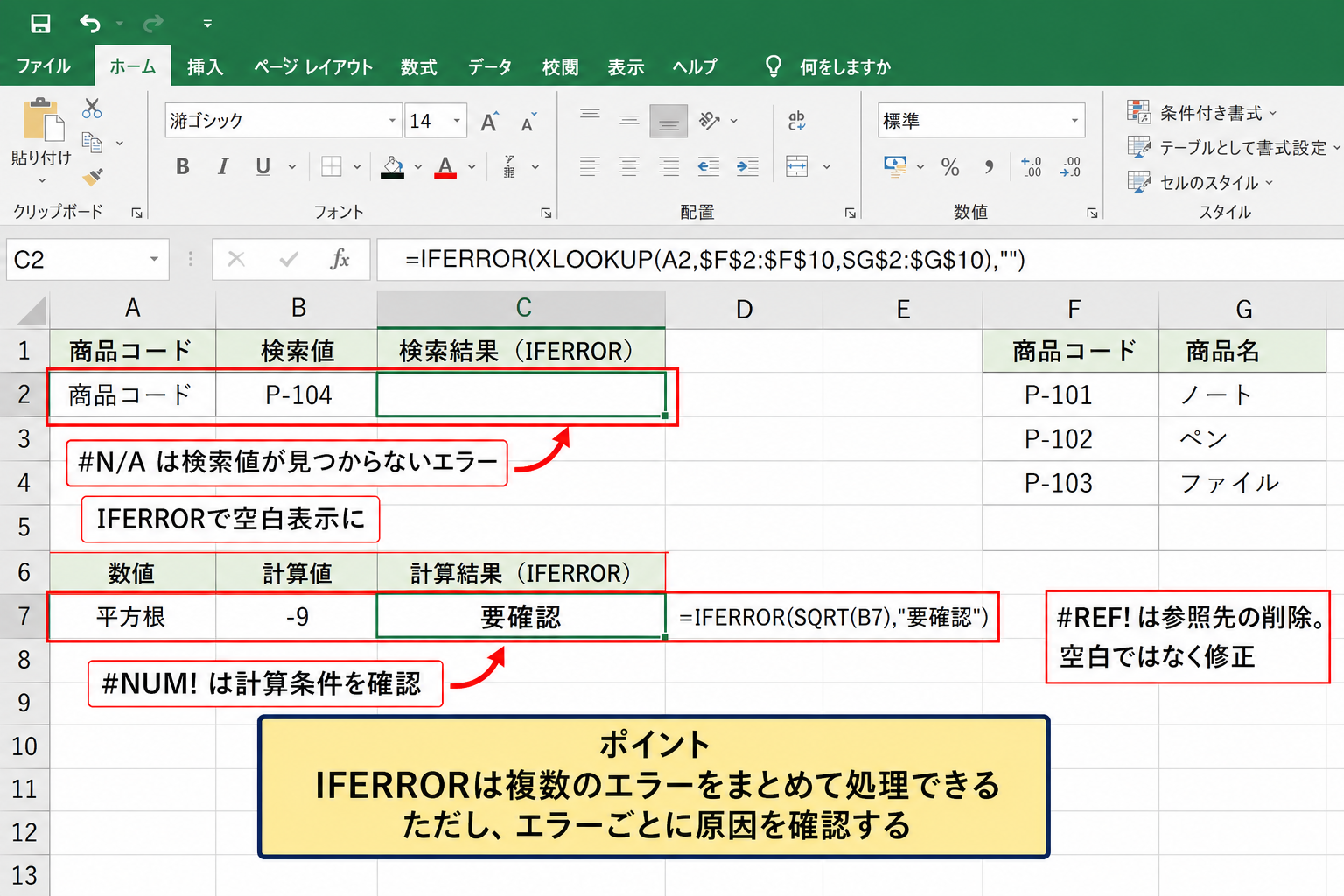Click the Undo arrow icon
Image resolution: width=1344 pixels, height=896 pixels.
click(90, 23)
